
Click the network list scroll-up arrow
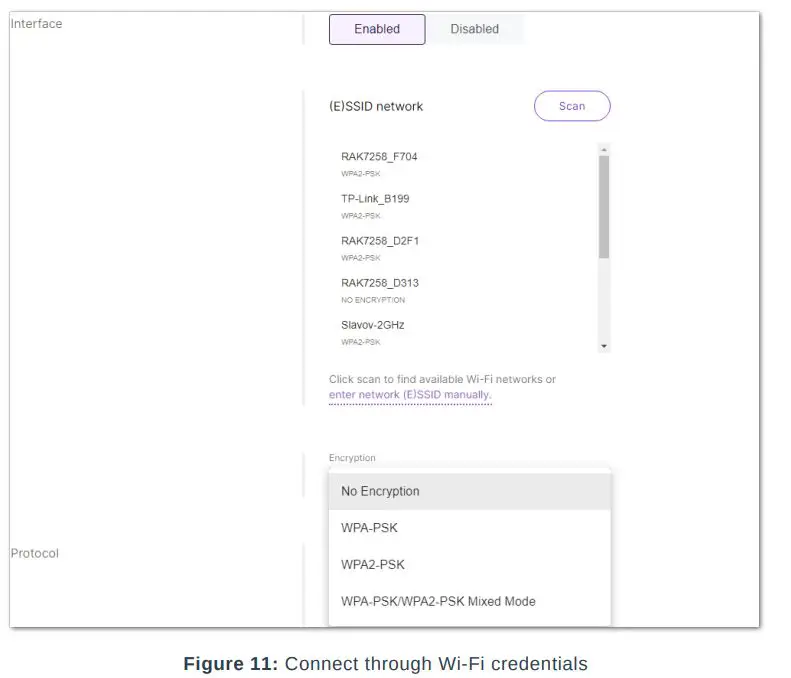pyautogui.click(x=604, y=150)
